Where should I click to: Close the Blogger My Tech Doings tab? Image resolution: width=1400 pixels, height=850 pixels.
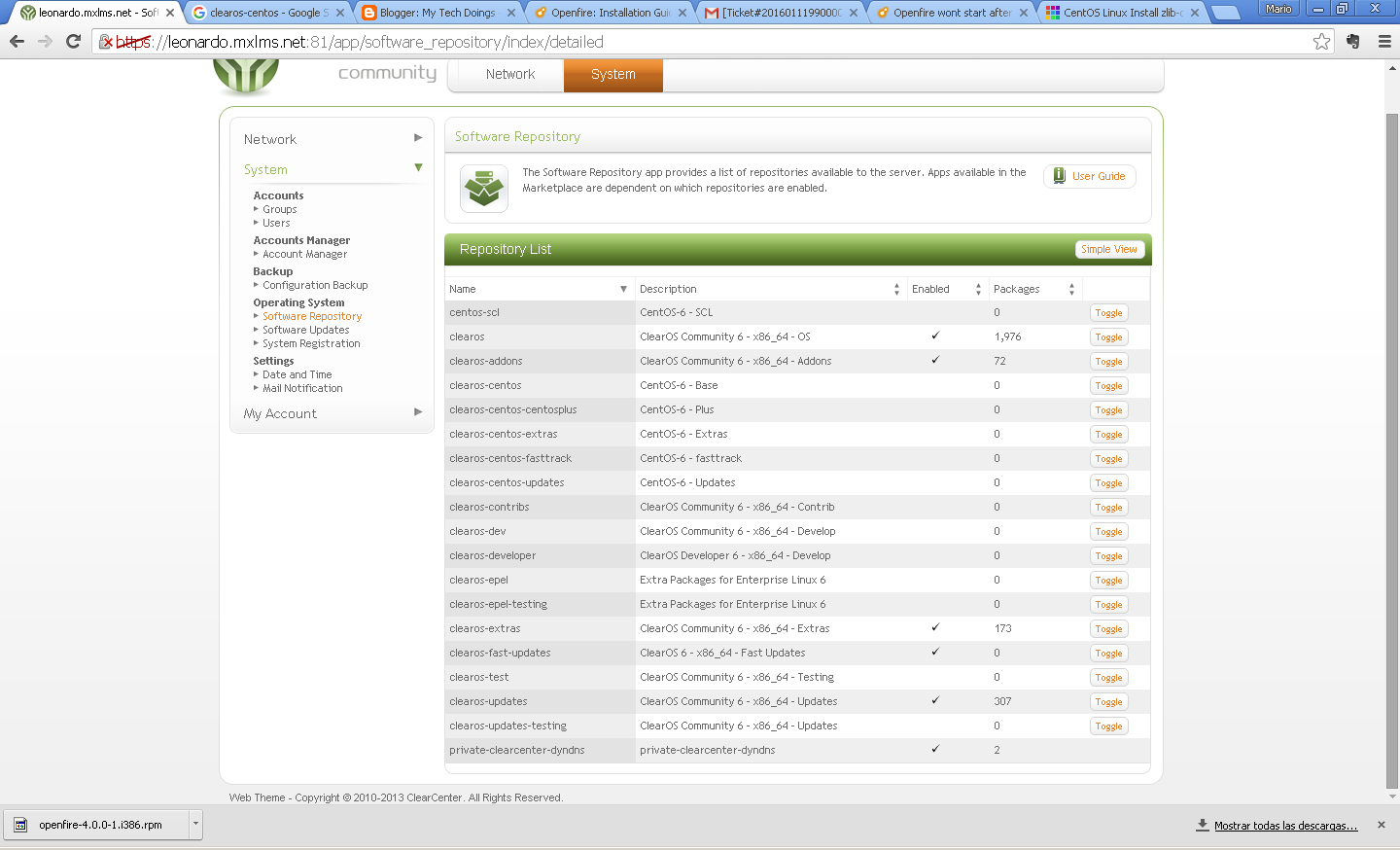[x=511, y=13]
